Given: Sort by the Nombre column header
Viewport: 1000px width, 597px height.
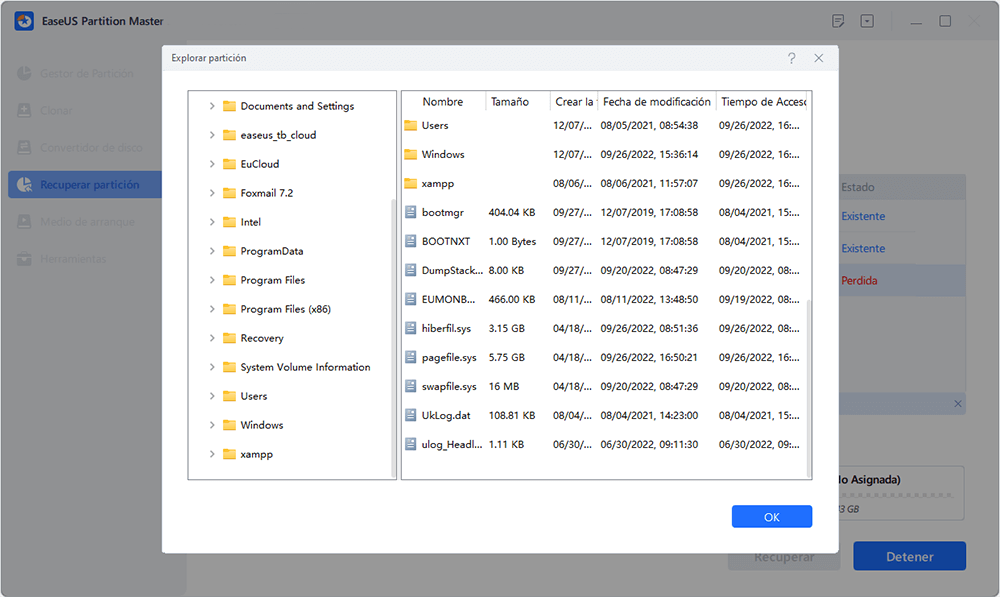Looking at the screenshot, I should [443, 102].
